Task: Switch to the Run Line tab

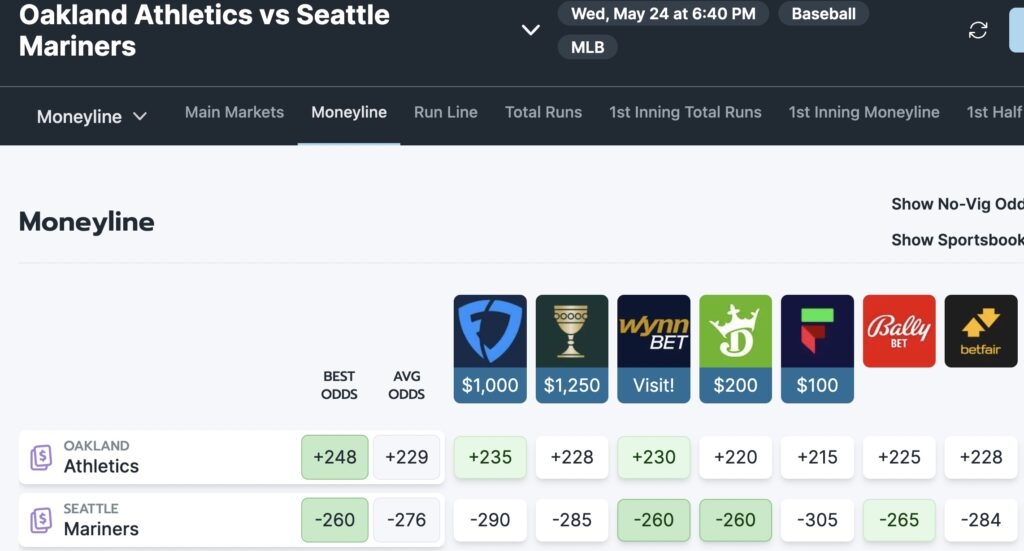Action: click(445, 112)
